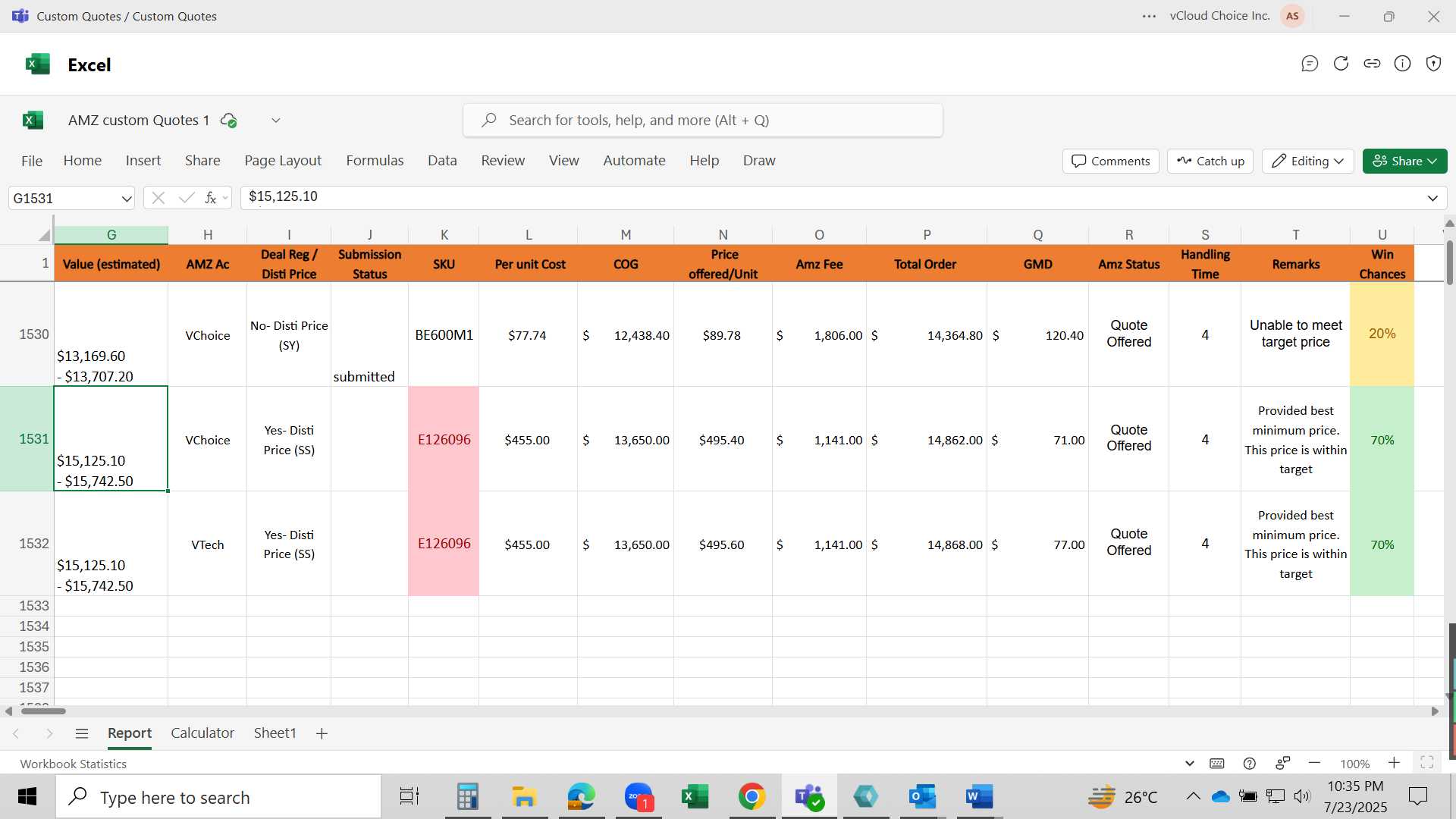Go to next sheet arrow
Viewport: 1456px width, 819px height.
point(49,733)
